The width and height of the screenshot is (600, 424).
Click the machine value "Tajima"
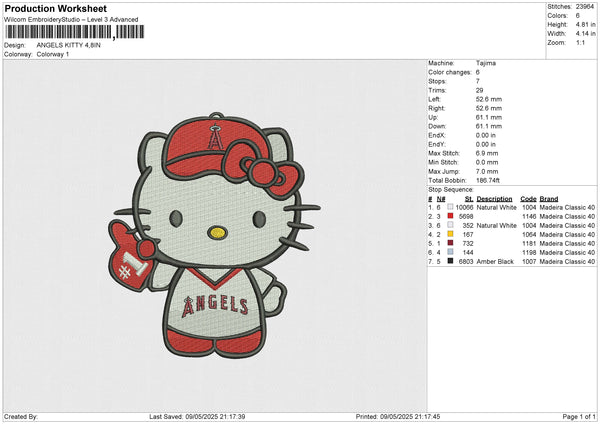486,63
